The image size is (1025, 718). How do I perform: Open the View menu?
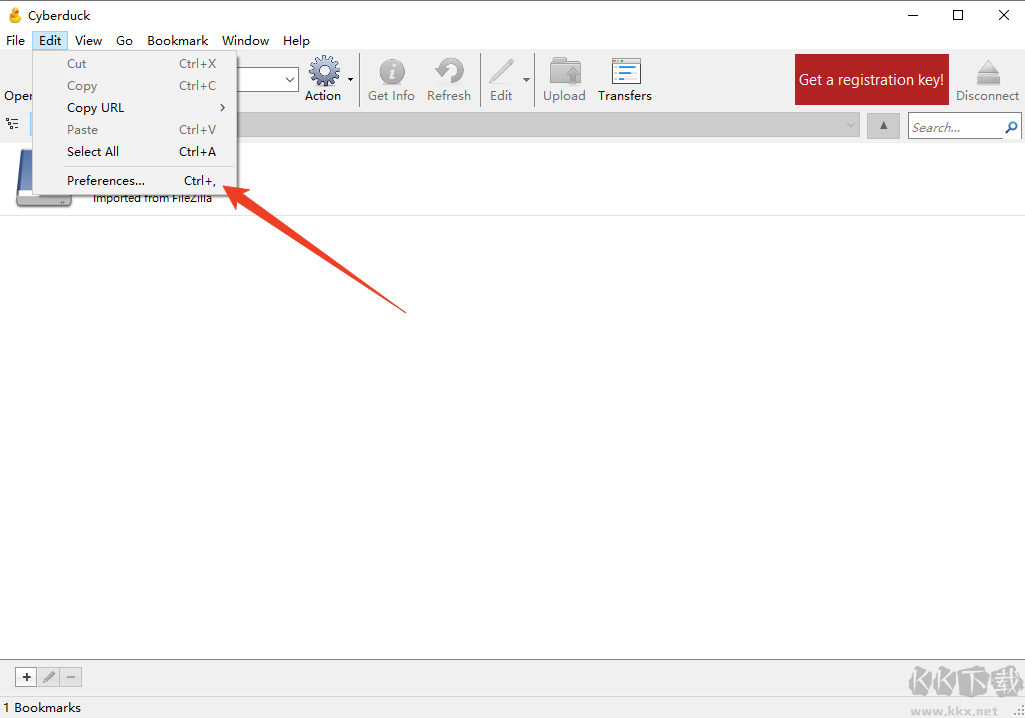88,41
